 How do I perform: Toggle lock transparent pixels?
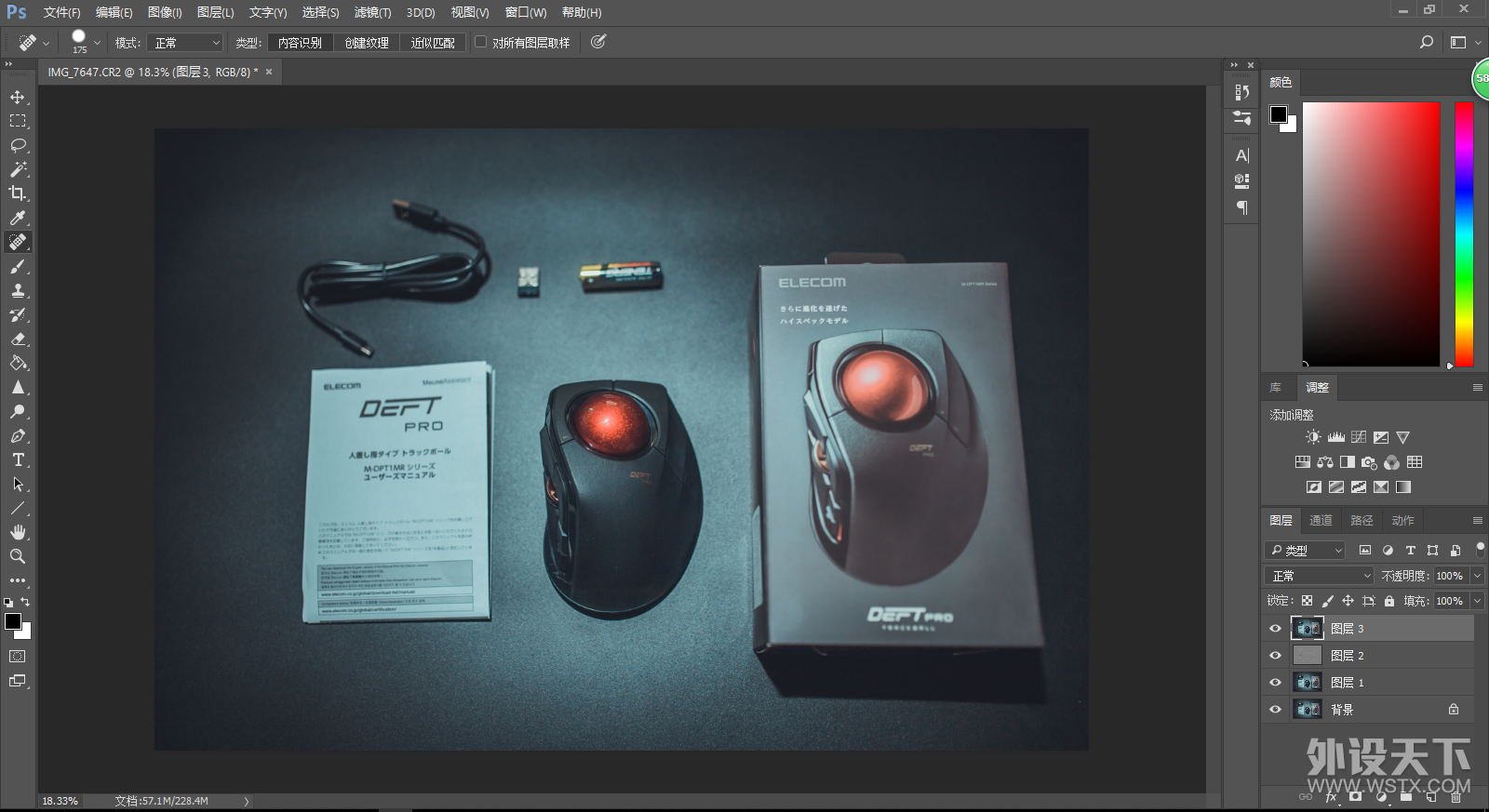(1308, 601)
